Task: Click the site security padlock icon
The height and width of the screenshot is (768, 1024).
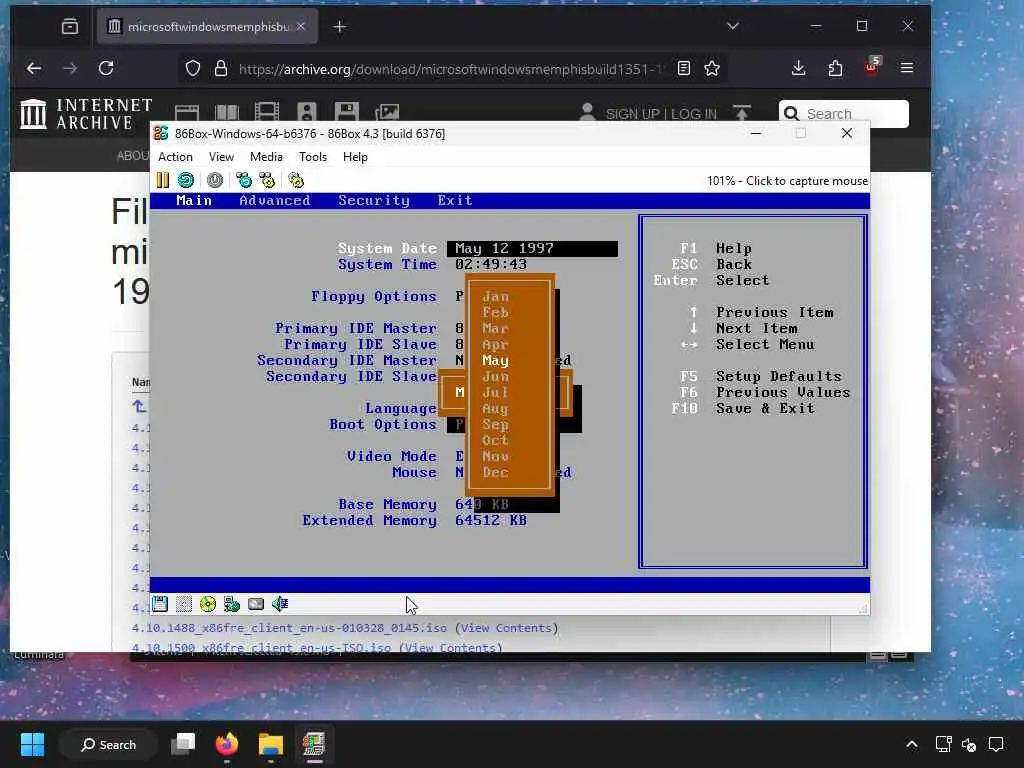Action: click(221, 68)
